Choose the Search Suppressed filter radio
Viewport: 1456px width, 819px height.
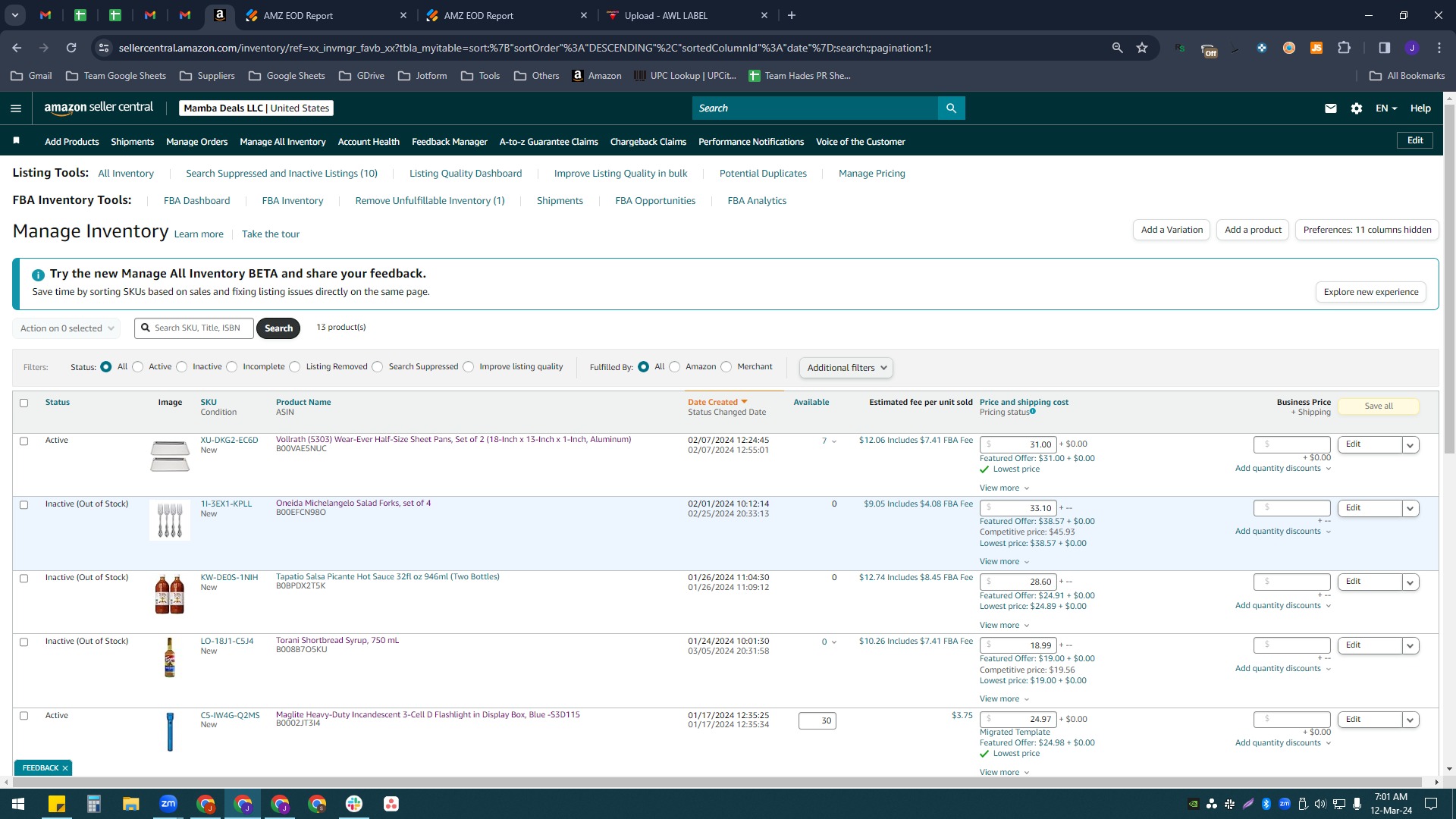tap(378, 367)
